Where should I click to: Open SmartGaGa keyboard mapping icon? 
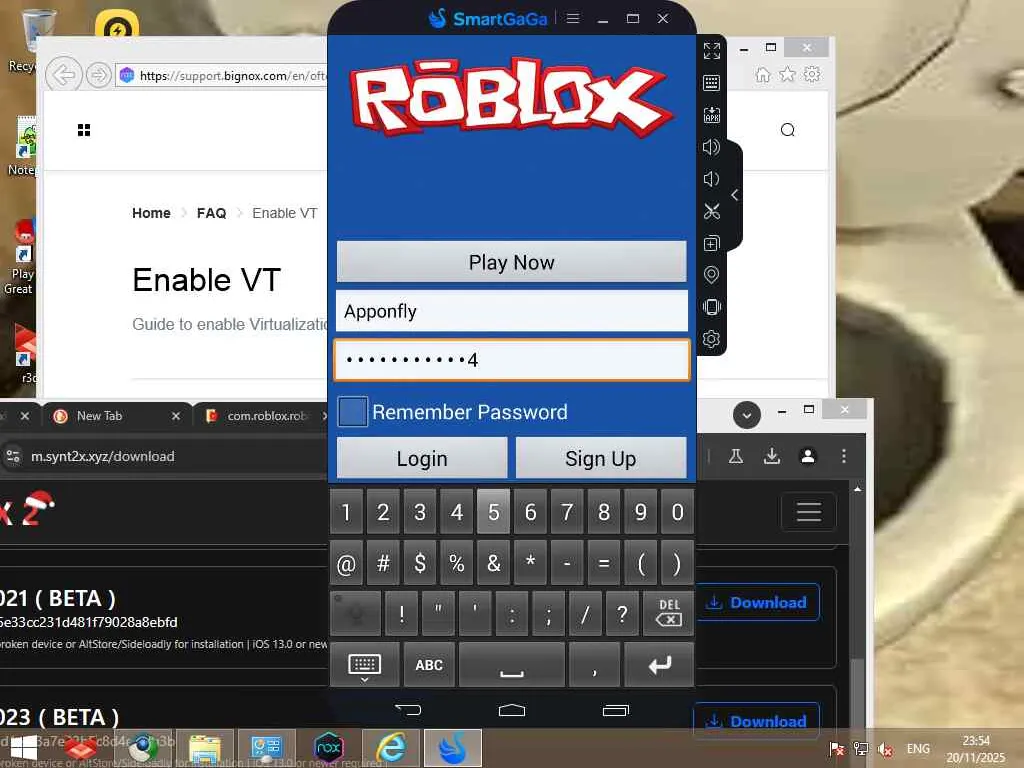point(712,83)
